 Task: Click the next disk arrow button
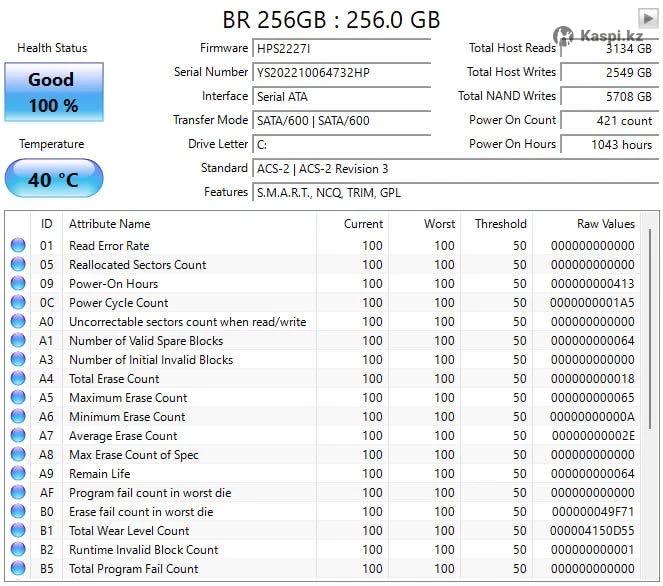click(x=647, y=18)
